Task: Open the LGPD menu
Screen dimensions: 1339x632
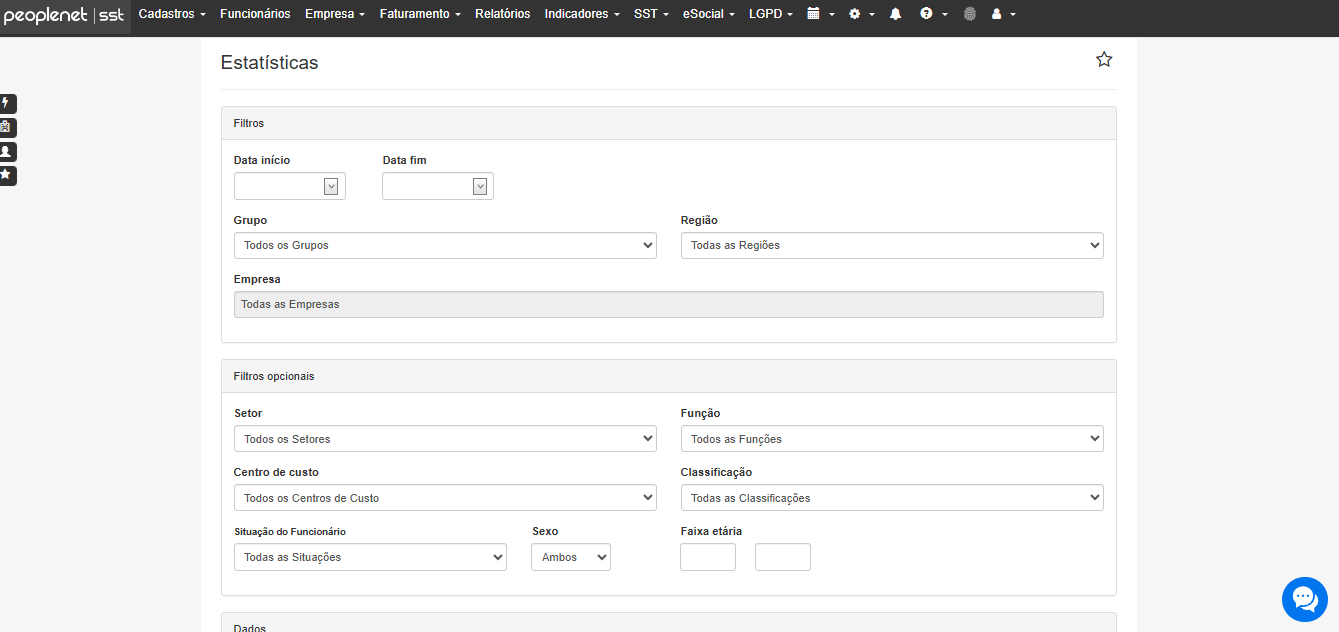Action: (771, 14)
